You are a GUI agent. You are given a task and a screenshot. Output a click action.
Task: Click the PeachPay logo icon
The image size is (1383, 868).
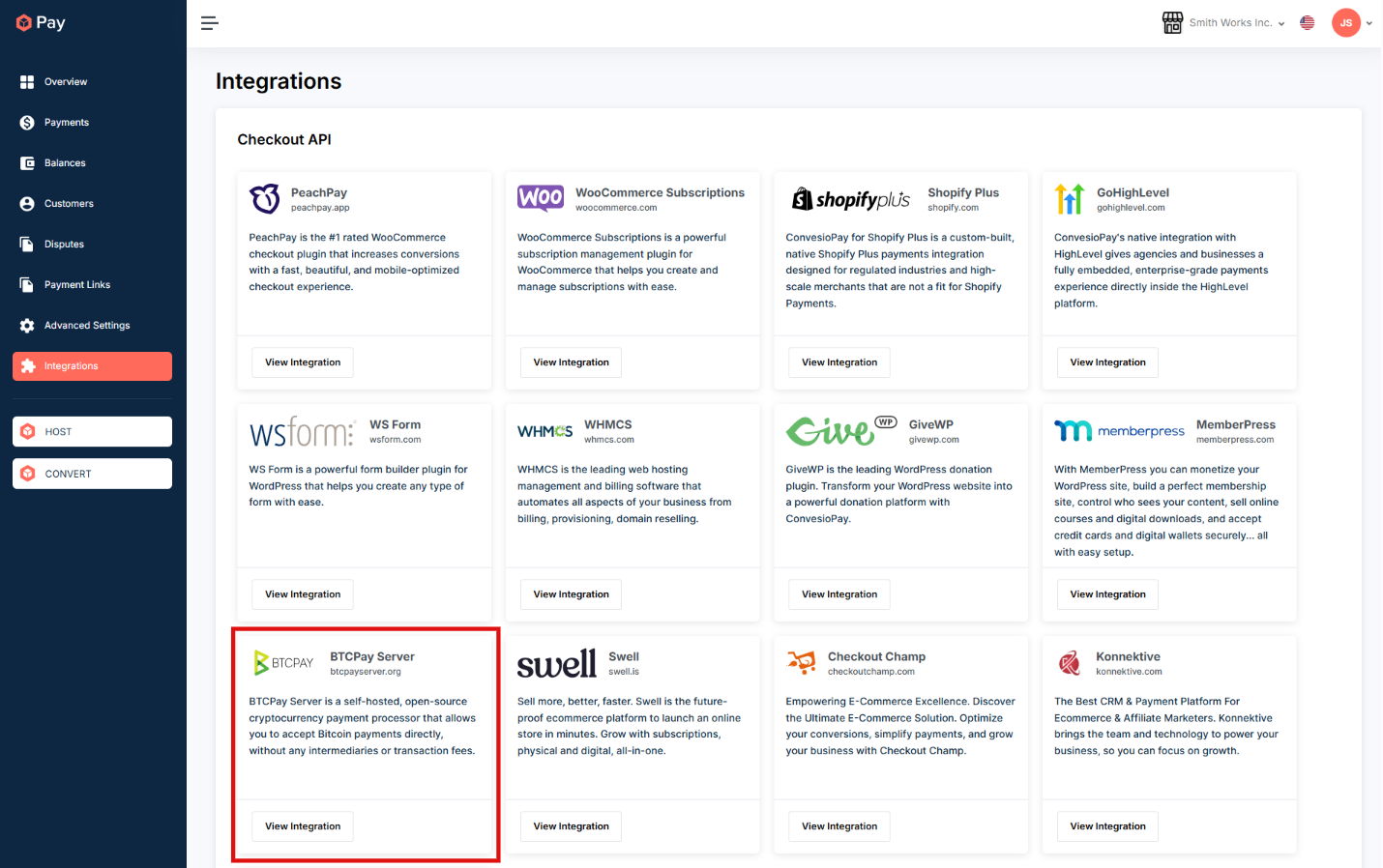(x=265, y=199)
